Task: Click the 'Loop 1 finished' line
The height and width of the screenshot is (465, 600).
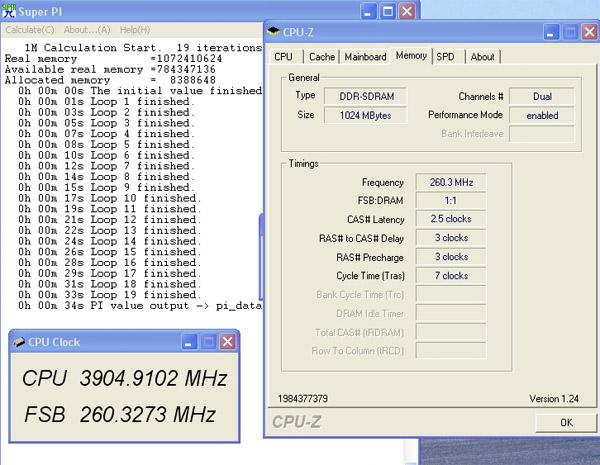Action: pyautogui.click(x=107, y=102)
